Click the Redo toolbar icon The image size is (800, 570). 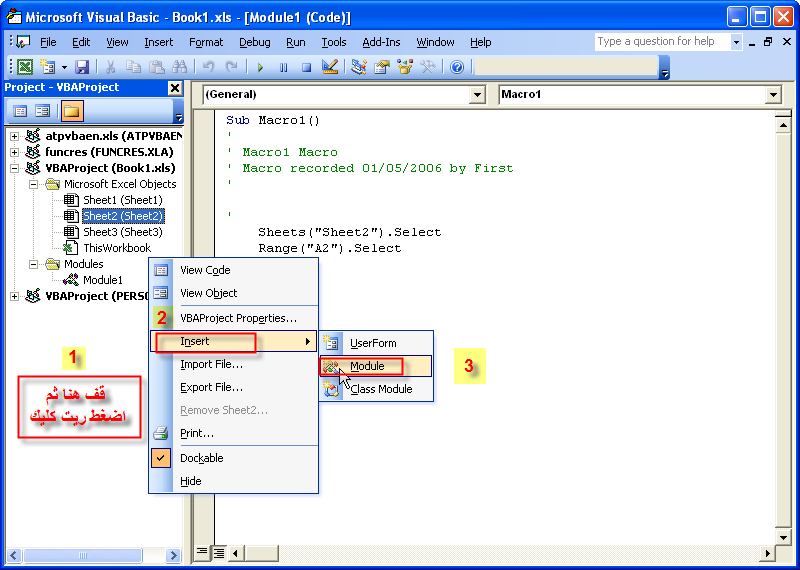coord(231,67)
